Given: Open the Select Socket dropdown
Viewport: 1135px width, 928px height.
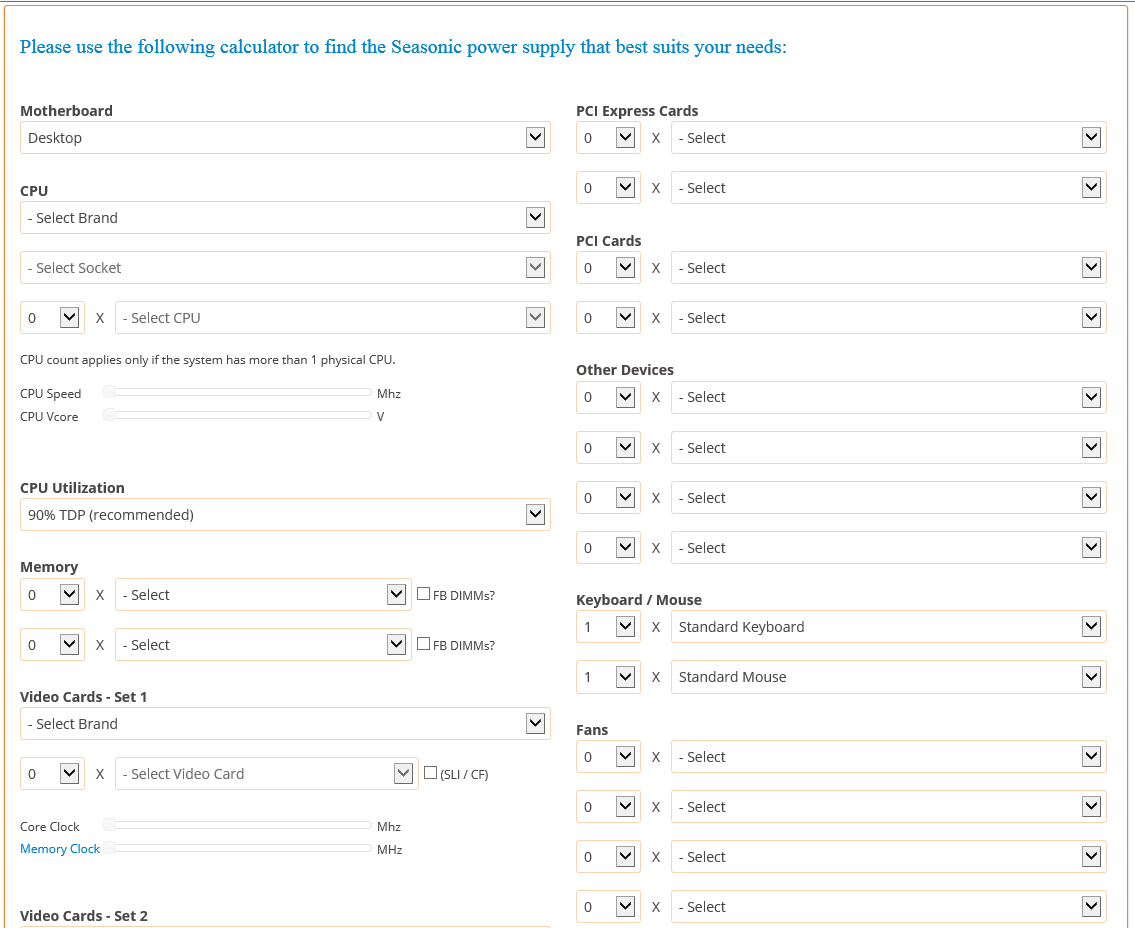Looking at the screenshot, I should tap(285, 268).
